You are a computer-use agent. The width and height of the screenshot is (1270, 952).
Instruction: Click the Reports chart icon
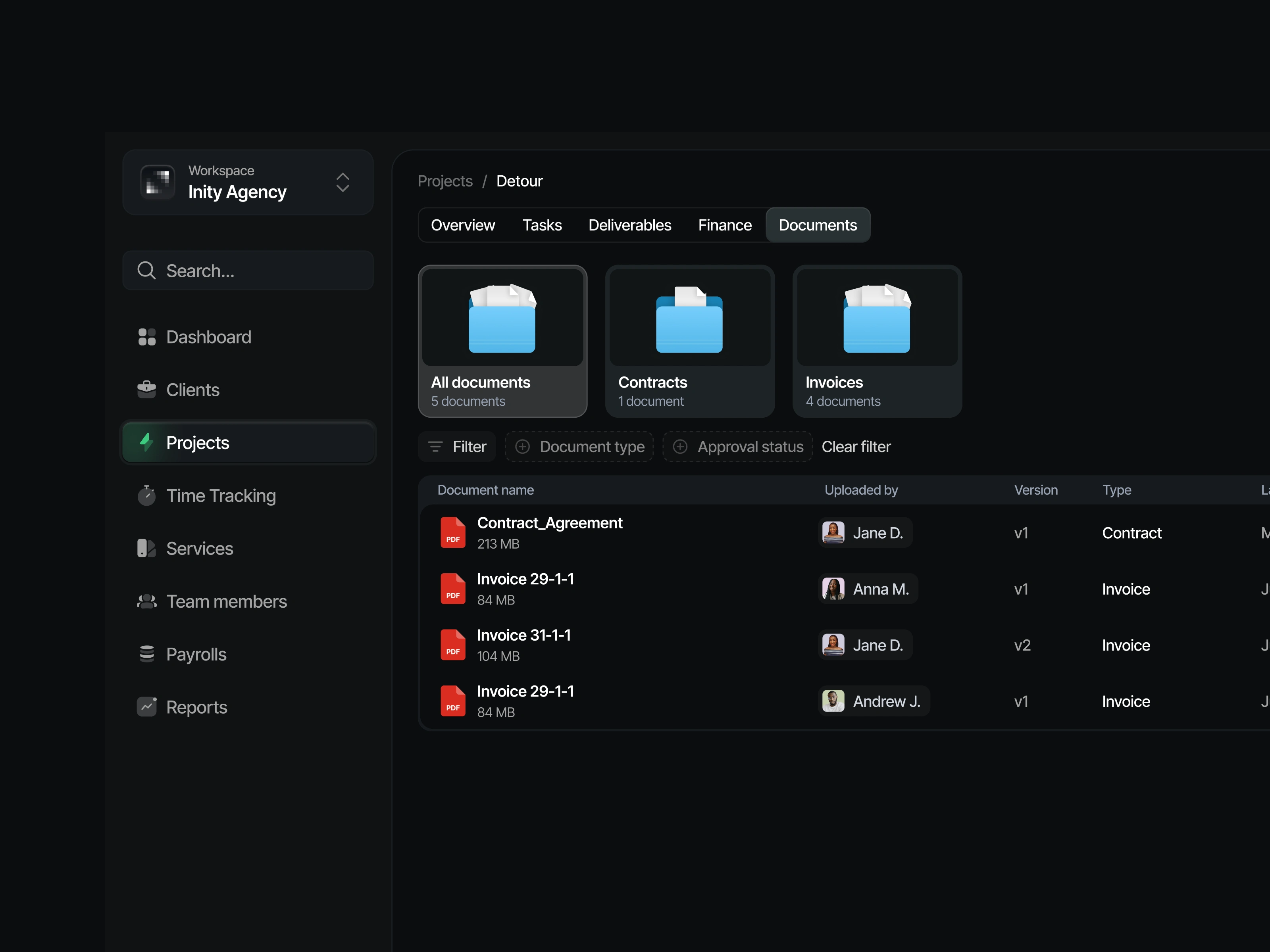coord(146,706)
